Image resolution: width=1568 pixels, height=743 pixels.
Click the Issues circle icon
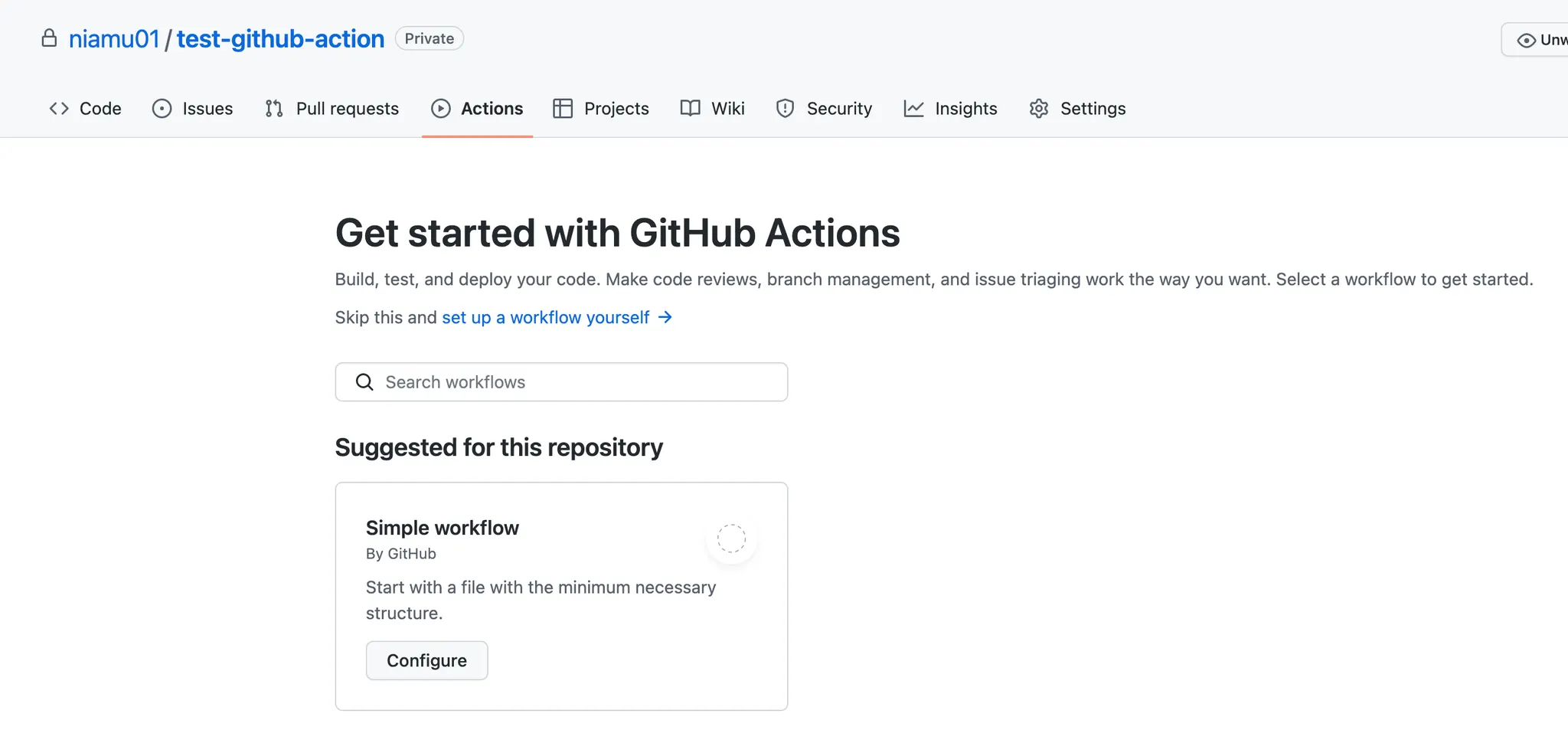click(x=162, y=109)
